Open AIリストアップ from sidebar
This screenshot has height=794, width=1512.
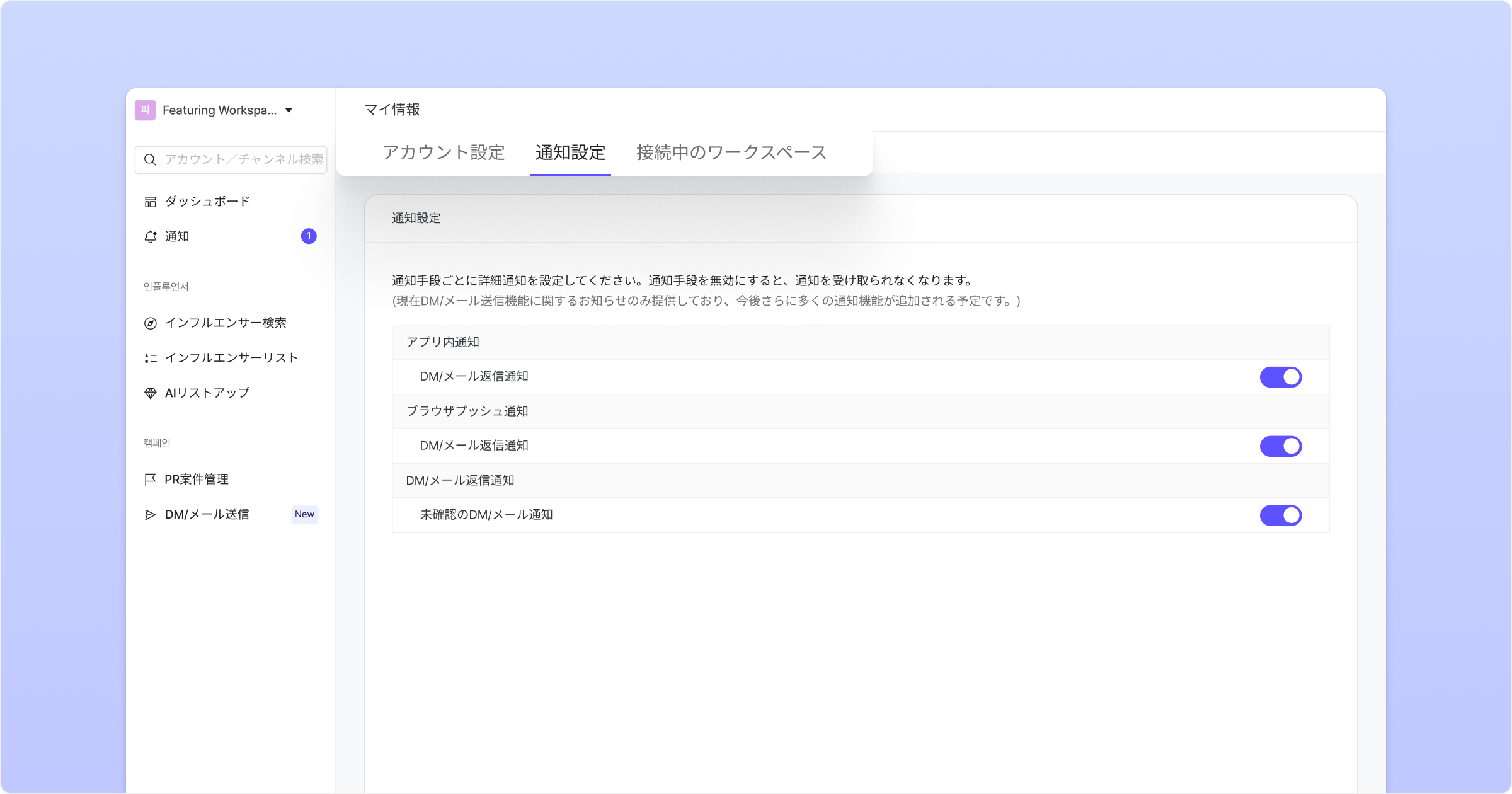207,393
